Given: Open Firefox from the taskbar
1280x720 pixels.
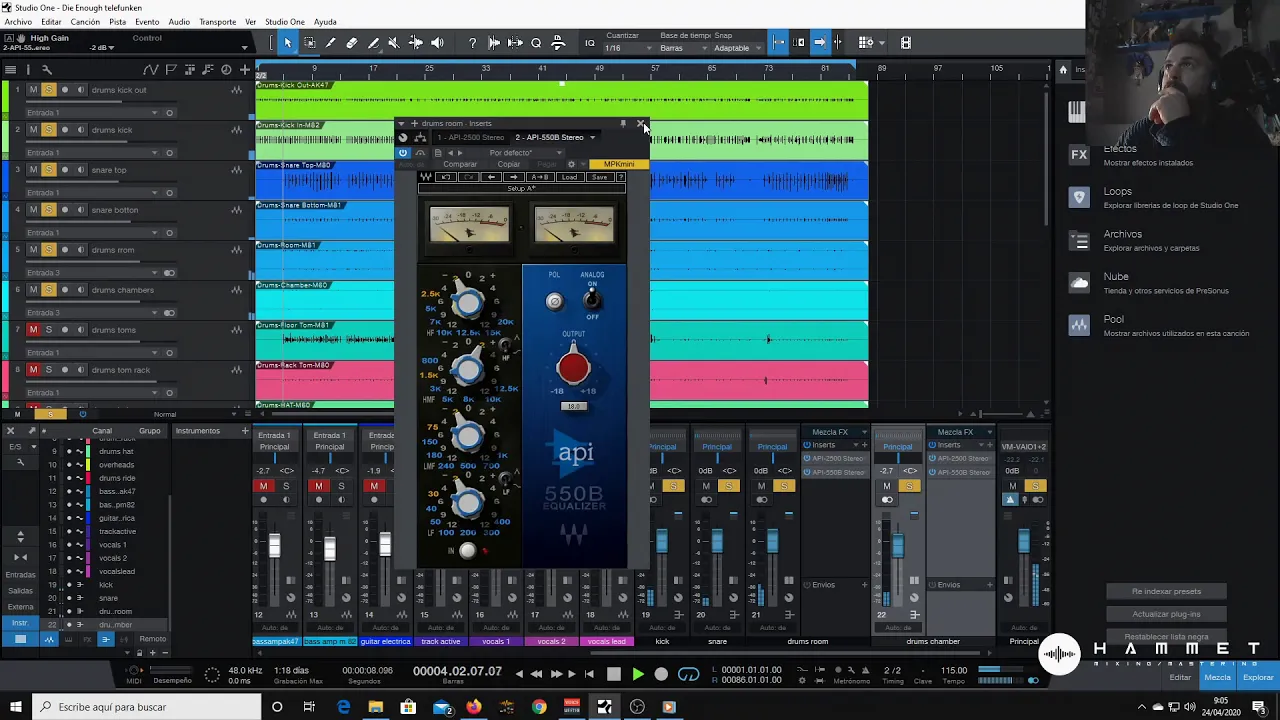Looking at the screenshot, I should click(473, 707).
